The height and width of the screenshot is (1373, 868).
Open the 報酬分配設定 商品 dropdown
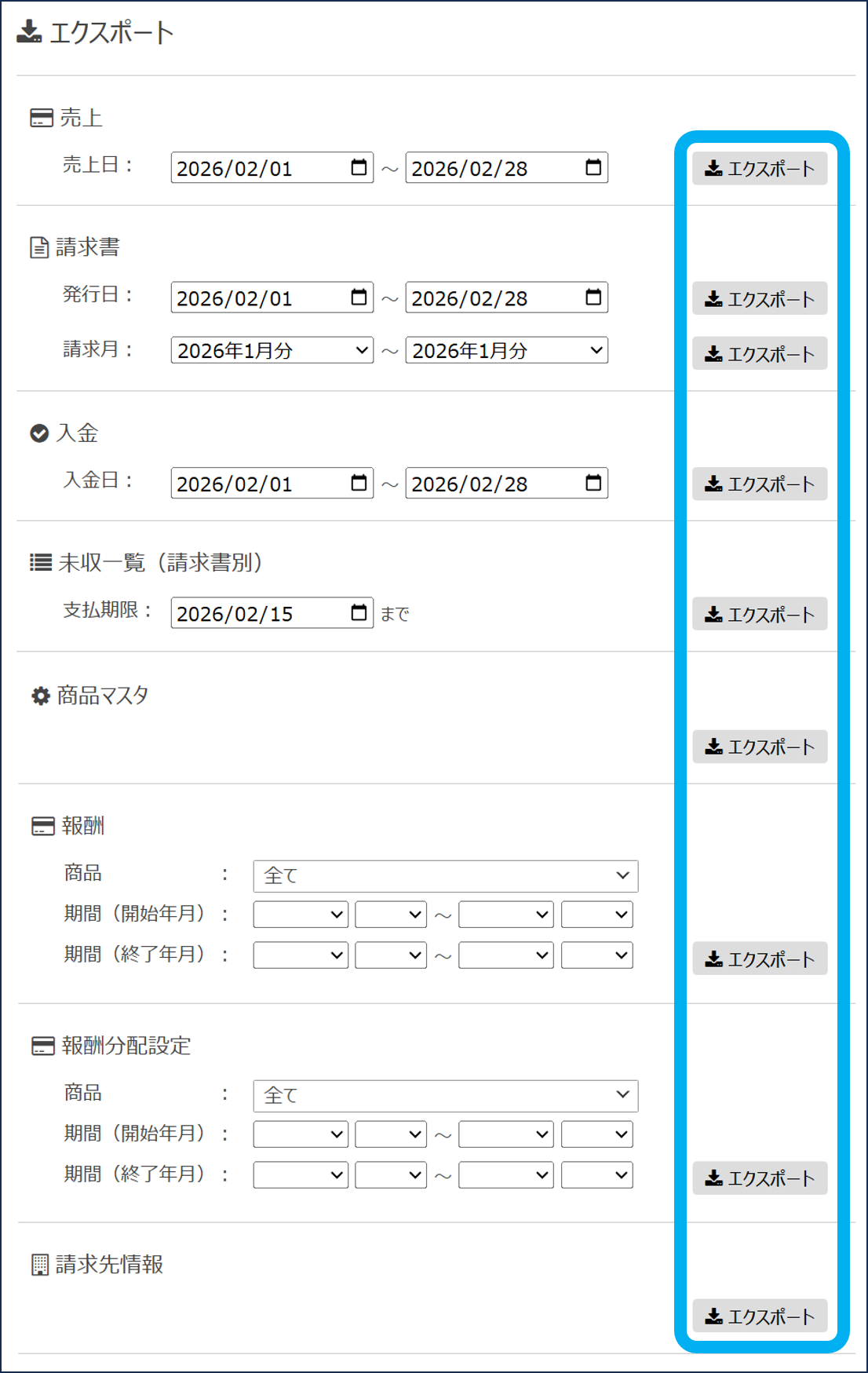[x=445, y=1096]
